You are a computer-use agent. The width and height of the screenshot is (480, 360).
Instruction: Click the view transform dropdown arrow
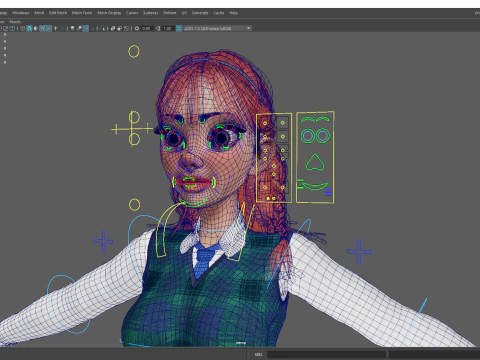tap(249, 28)
